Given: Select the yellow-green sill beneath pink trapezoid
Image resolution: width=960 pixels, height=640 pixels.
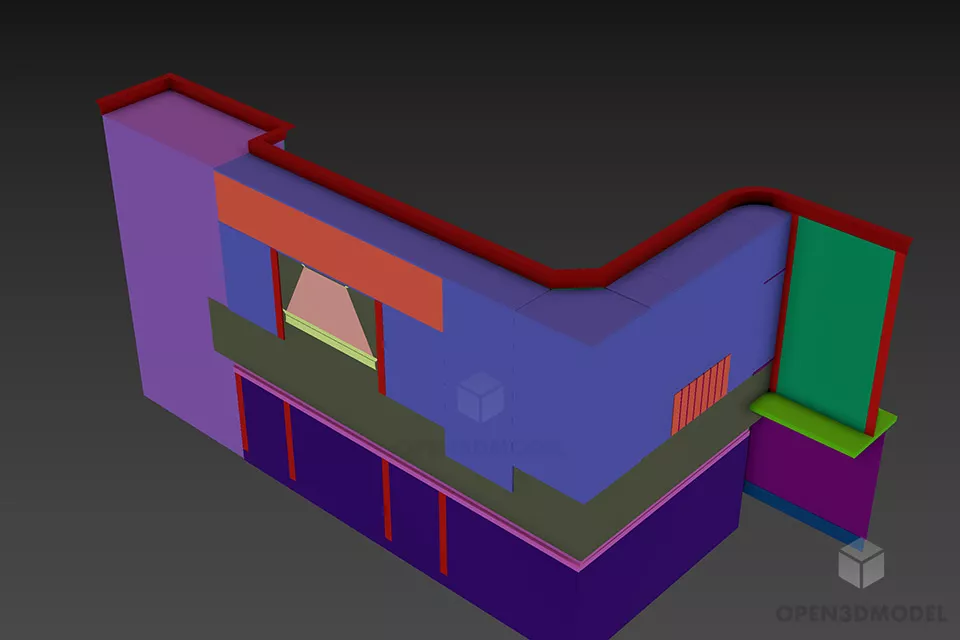Looking at the screenshot, I should click(x=330, y=333).
